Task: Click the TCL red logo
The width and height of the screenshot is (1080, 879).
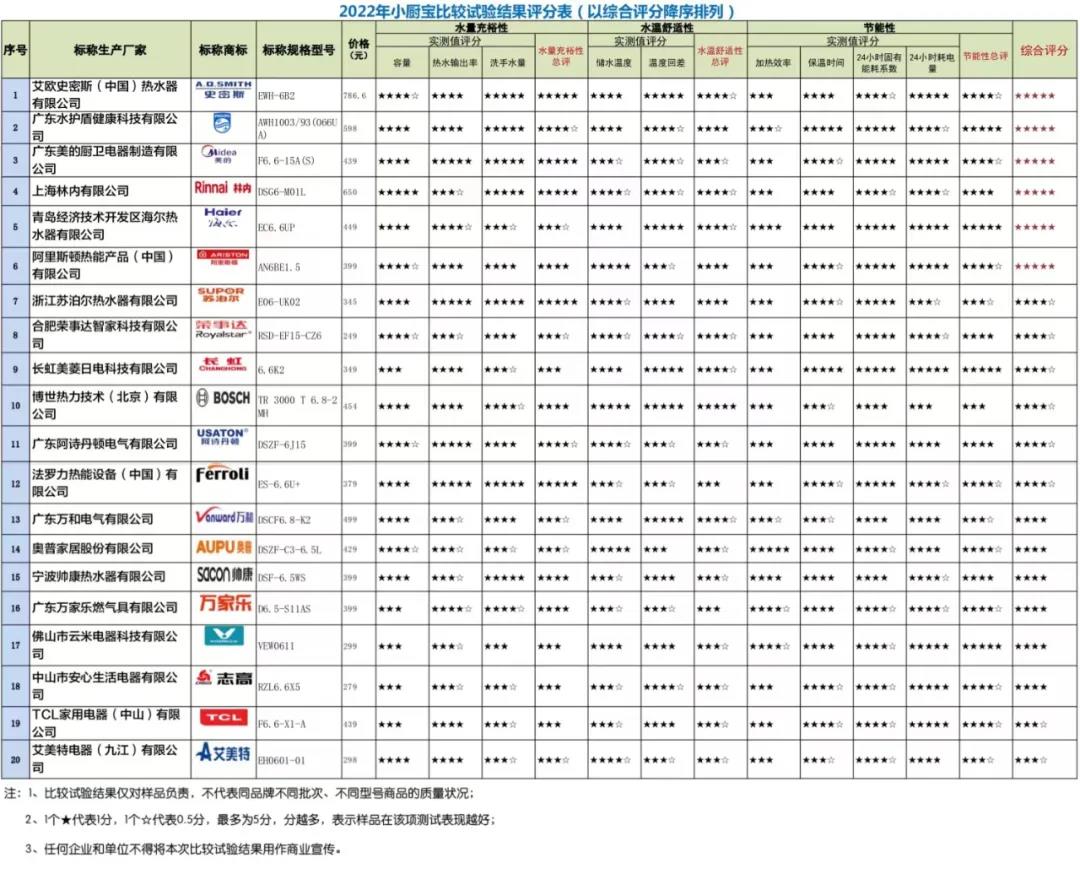Action: [x=223, y=717]
